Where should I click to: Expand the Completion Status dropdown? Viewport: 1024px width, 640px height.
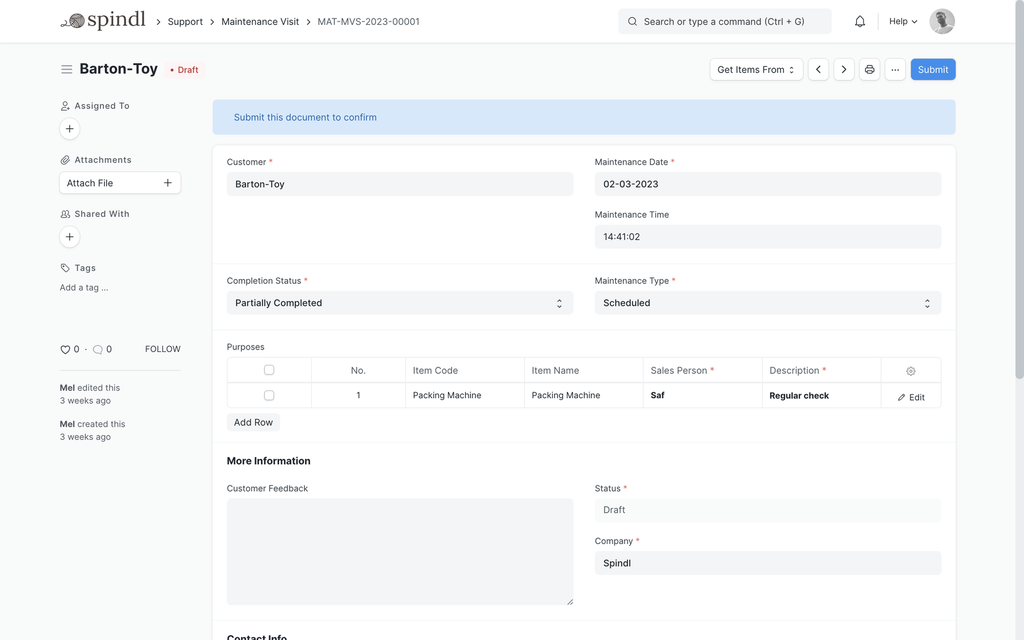pyautogui.click(x=399, y=303)
